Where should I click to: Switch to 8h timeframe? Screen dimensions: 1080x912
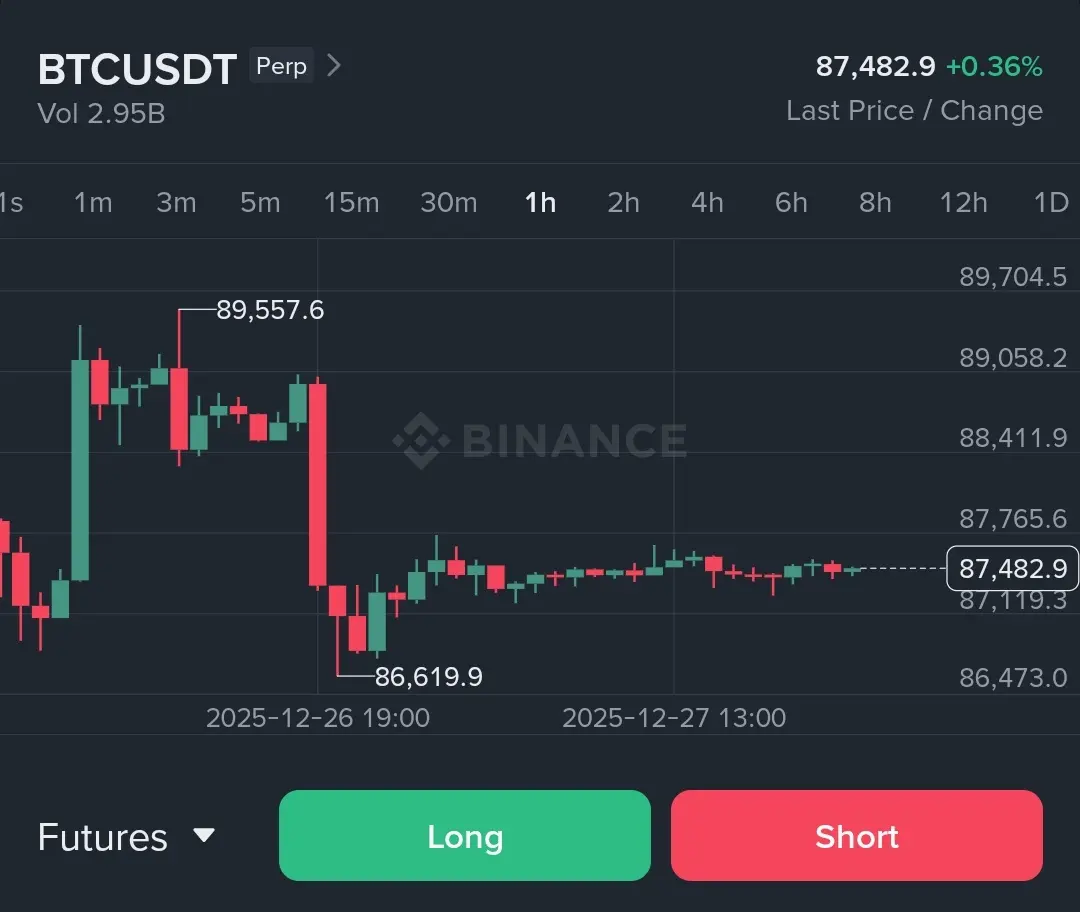tap(875, 202)
